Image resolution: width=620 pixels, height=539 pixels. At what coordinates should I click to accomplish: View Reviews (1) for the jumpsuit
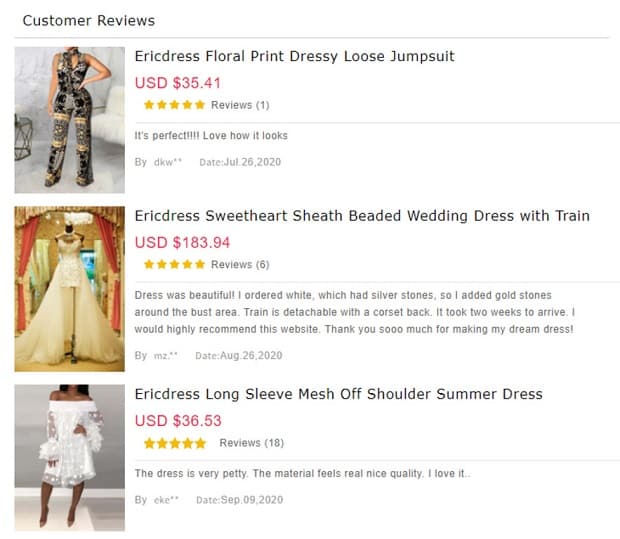(x=240, y=105)
